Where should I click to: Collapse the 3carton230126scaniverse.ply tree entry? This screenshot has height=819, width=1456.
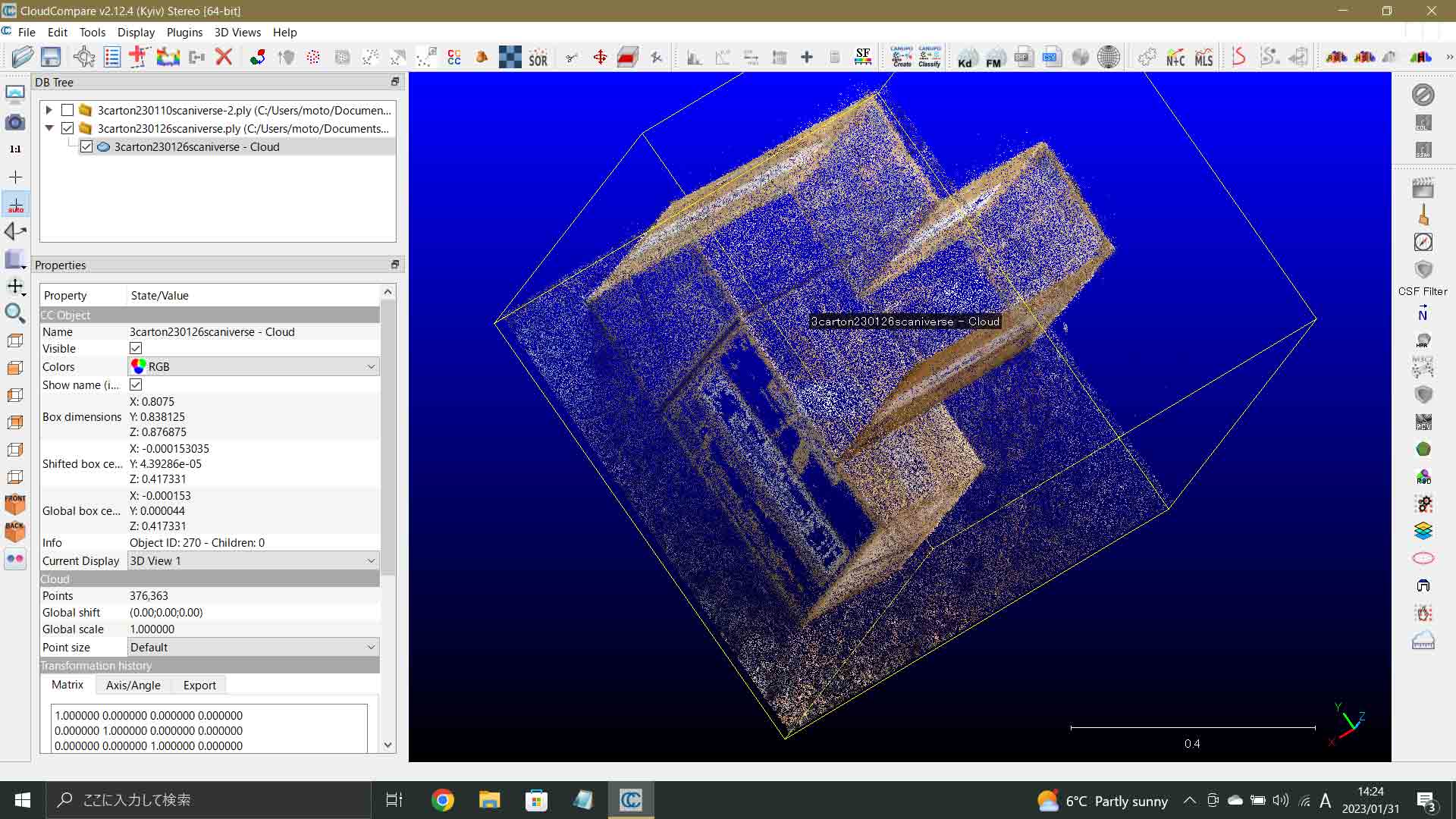(x=49, y=128)
